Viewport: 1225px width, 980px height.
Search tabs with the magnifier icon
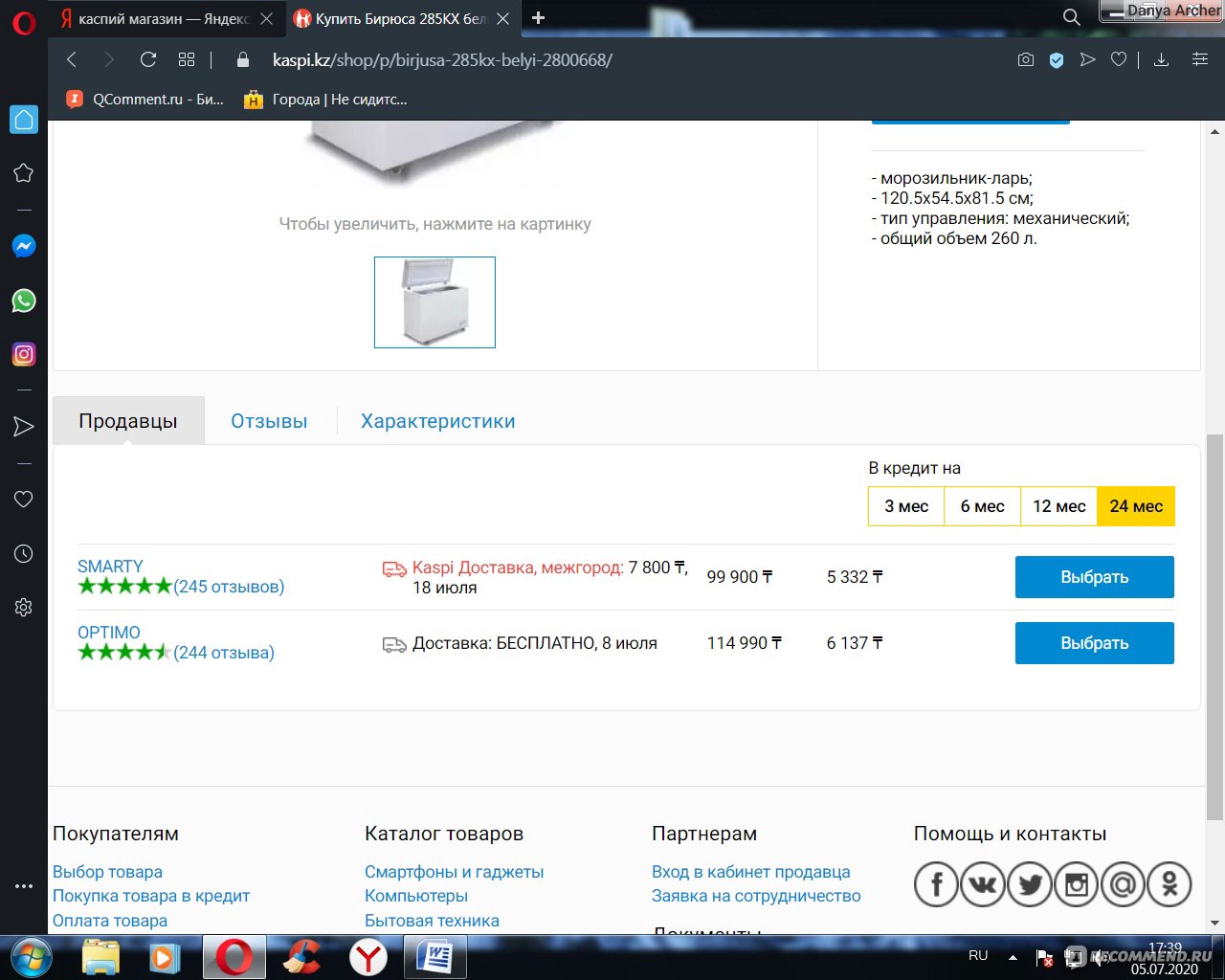[1072, 17]
